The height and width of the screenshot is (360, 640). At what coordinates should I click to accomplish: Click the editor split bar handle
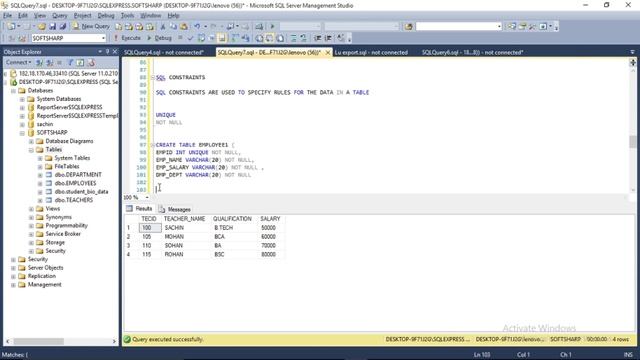pyautogui.click(x=633, y=62)
